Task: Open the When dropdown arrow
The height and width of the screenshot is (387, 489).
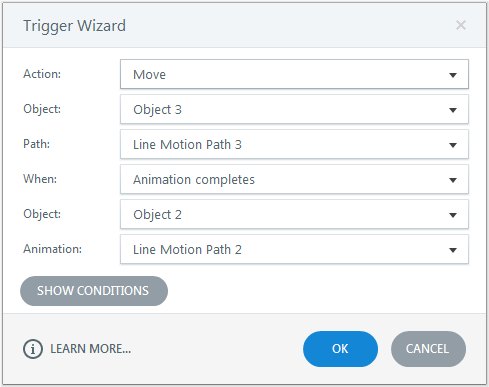Action: pos(453,180)
